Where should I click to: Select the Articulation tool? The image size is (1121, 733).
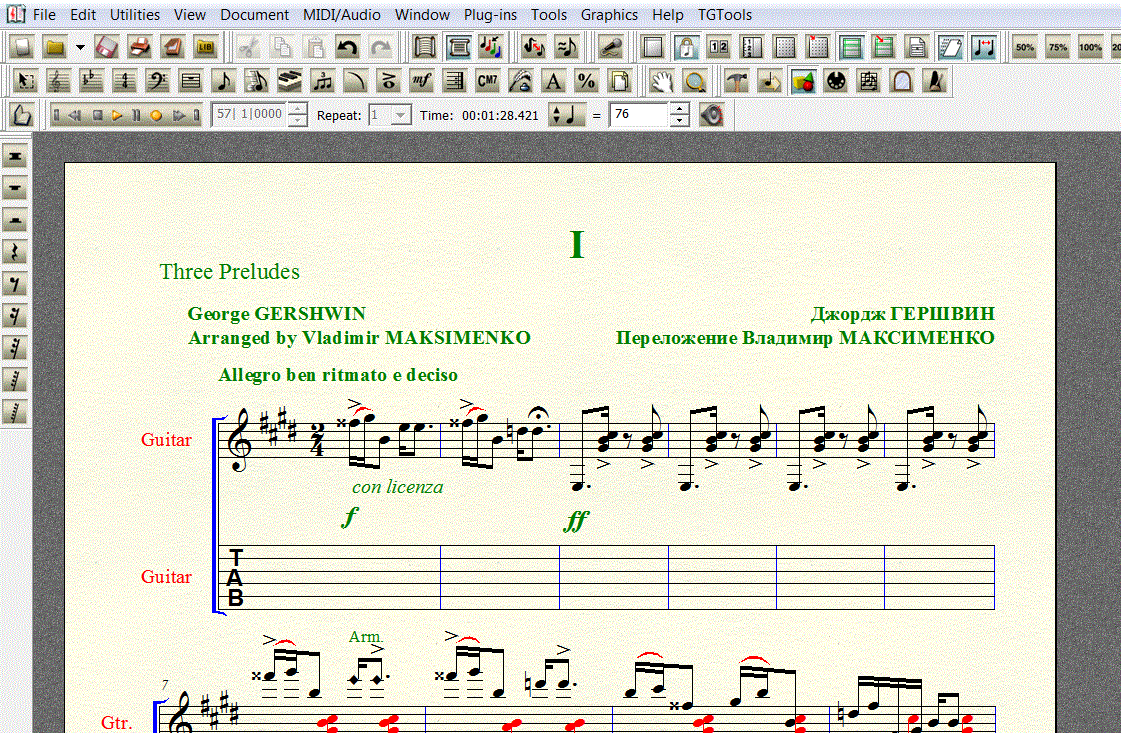click(x=387, y=81)
